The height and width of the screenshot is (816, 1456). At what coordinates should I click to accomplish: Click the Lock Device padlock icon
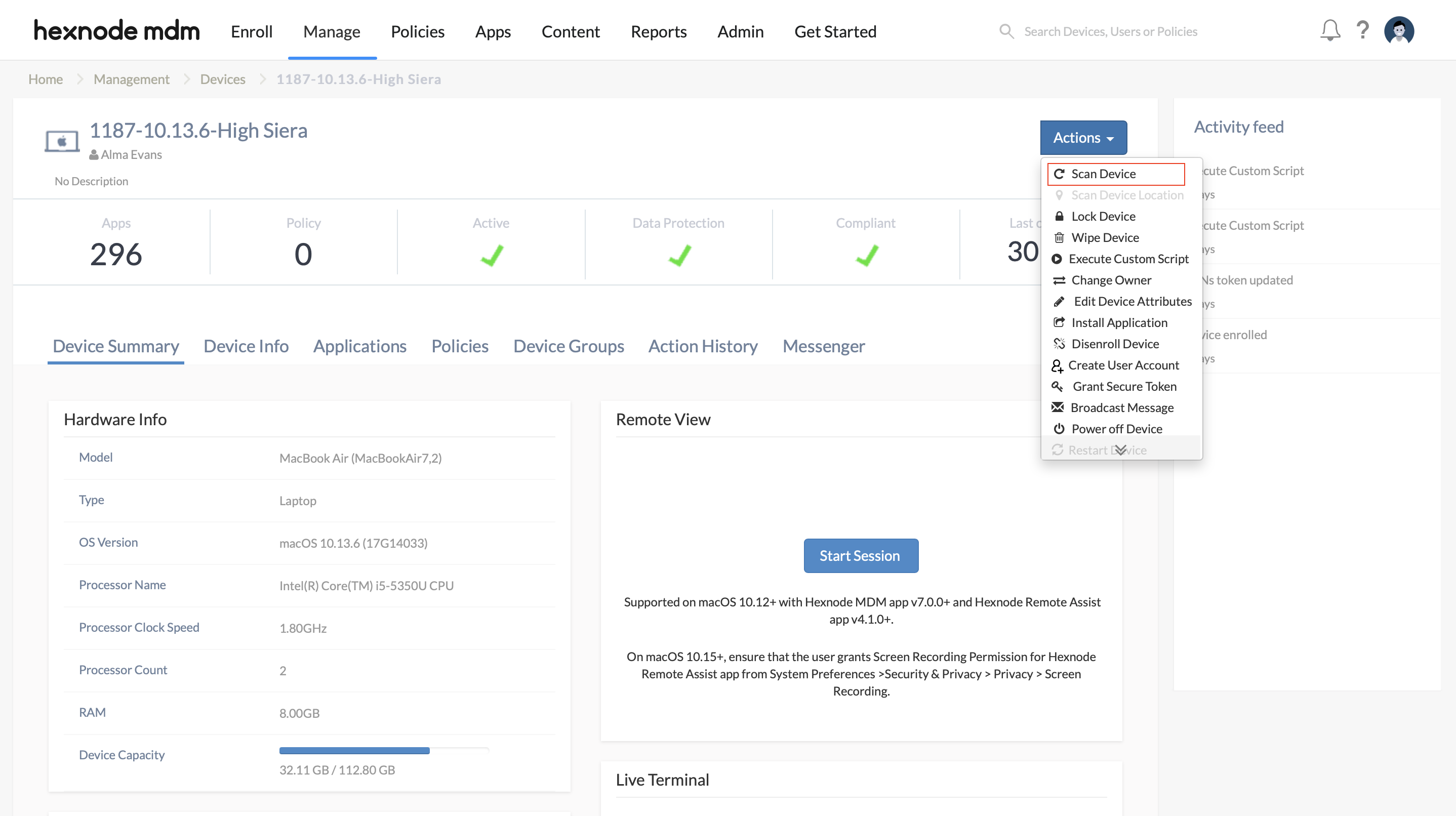coord(1059,217)
